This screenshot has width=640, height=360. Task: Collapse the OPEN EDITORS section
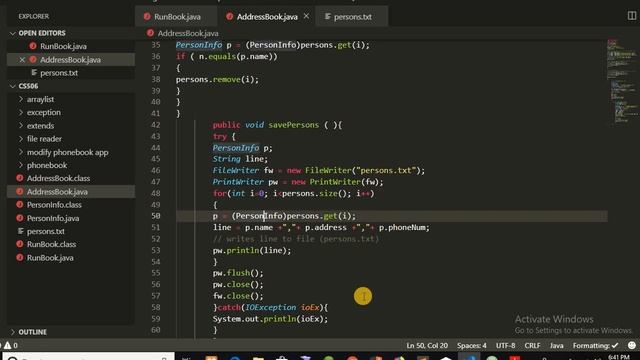coord(13,33)
